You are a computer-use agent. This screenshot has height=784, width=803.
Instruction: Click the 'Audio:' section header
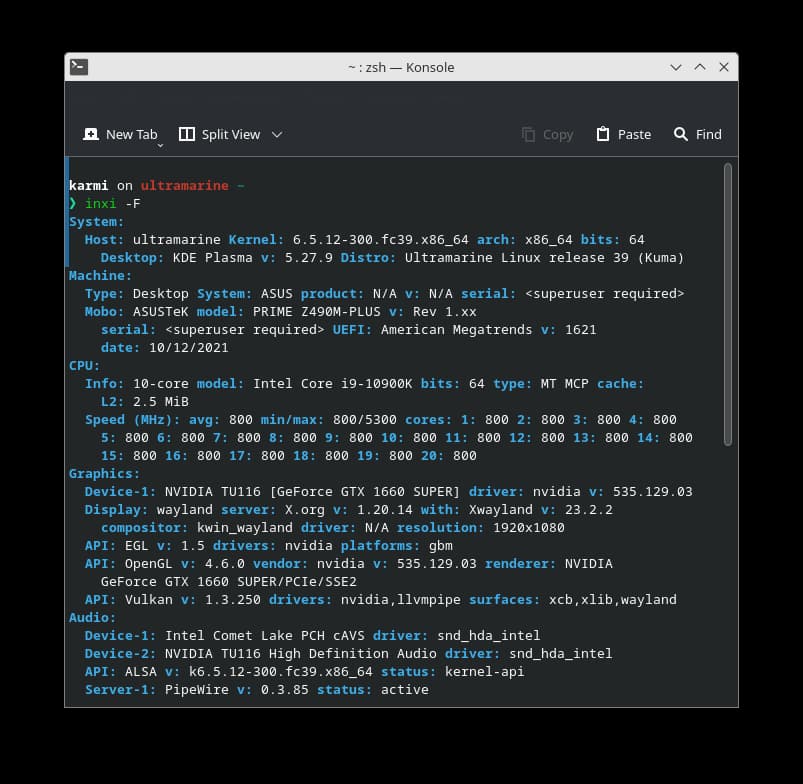[x=93, y=618]
